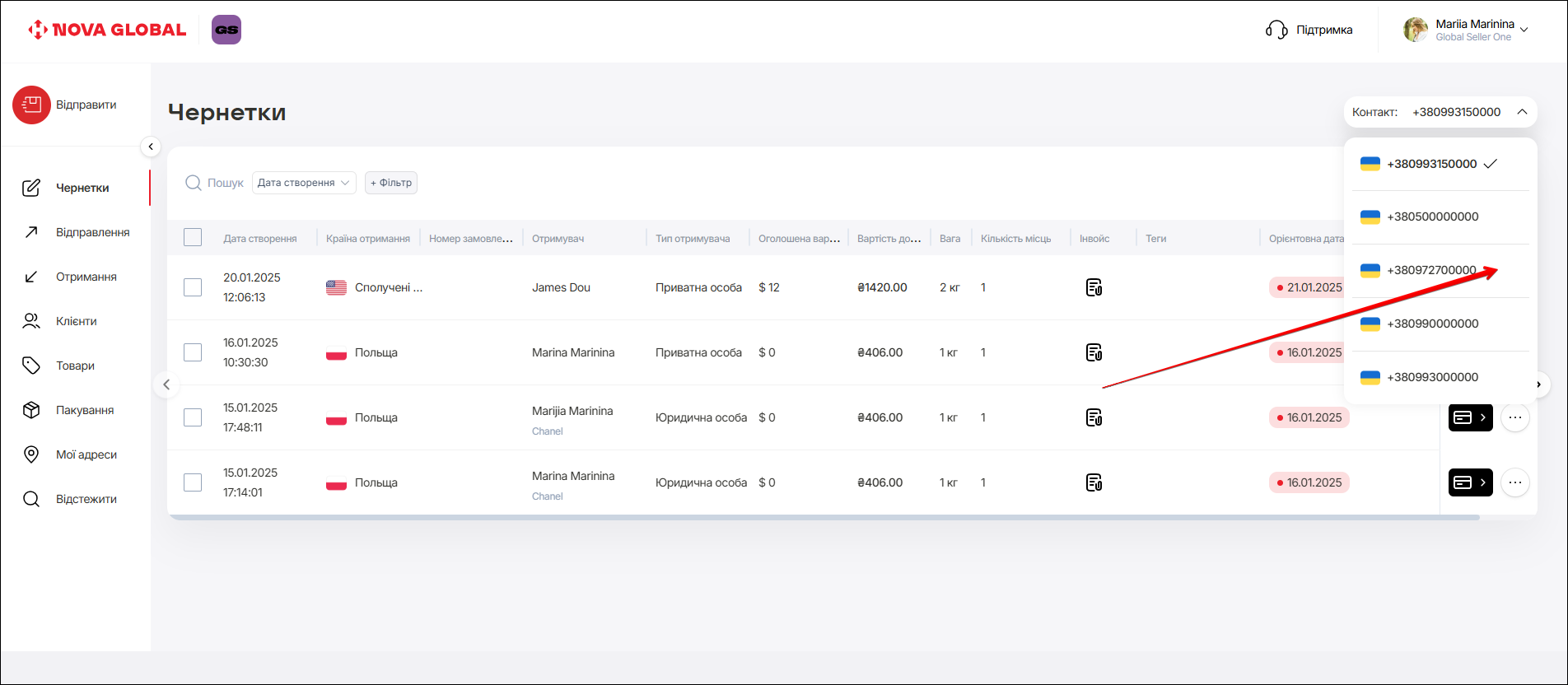Open Дата створення sort dropdown
This screenshot has height=685, width=1568.
click(x=303, y=183)
